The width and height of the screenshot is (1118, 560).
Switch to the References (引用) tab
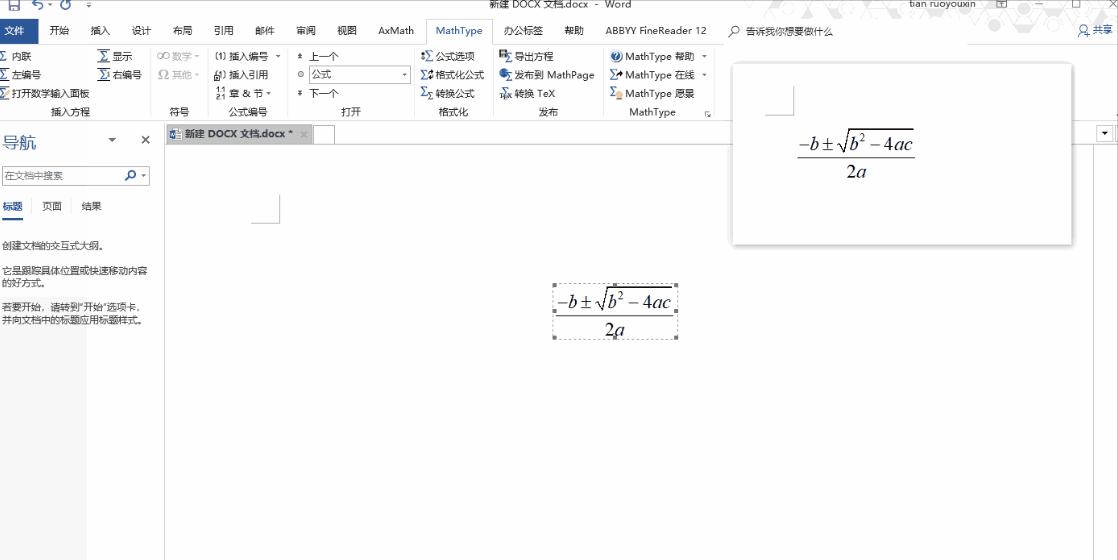point(224,31)
